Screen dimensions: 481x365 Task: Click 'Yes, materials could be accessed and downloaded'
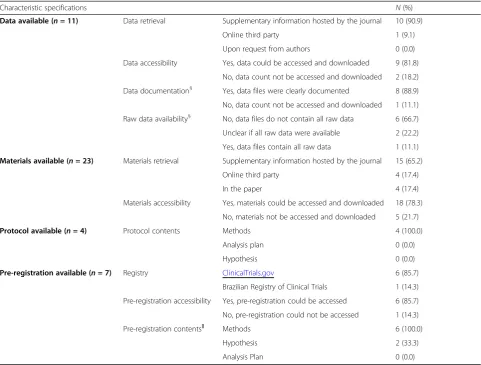303,203
